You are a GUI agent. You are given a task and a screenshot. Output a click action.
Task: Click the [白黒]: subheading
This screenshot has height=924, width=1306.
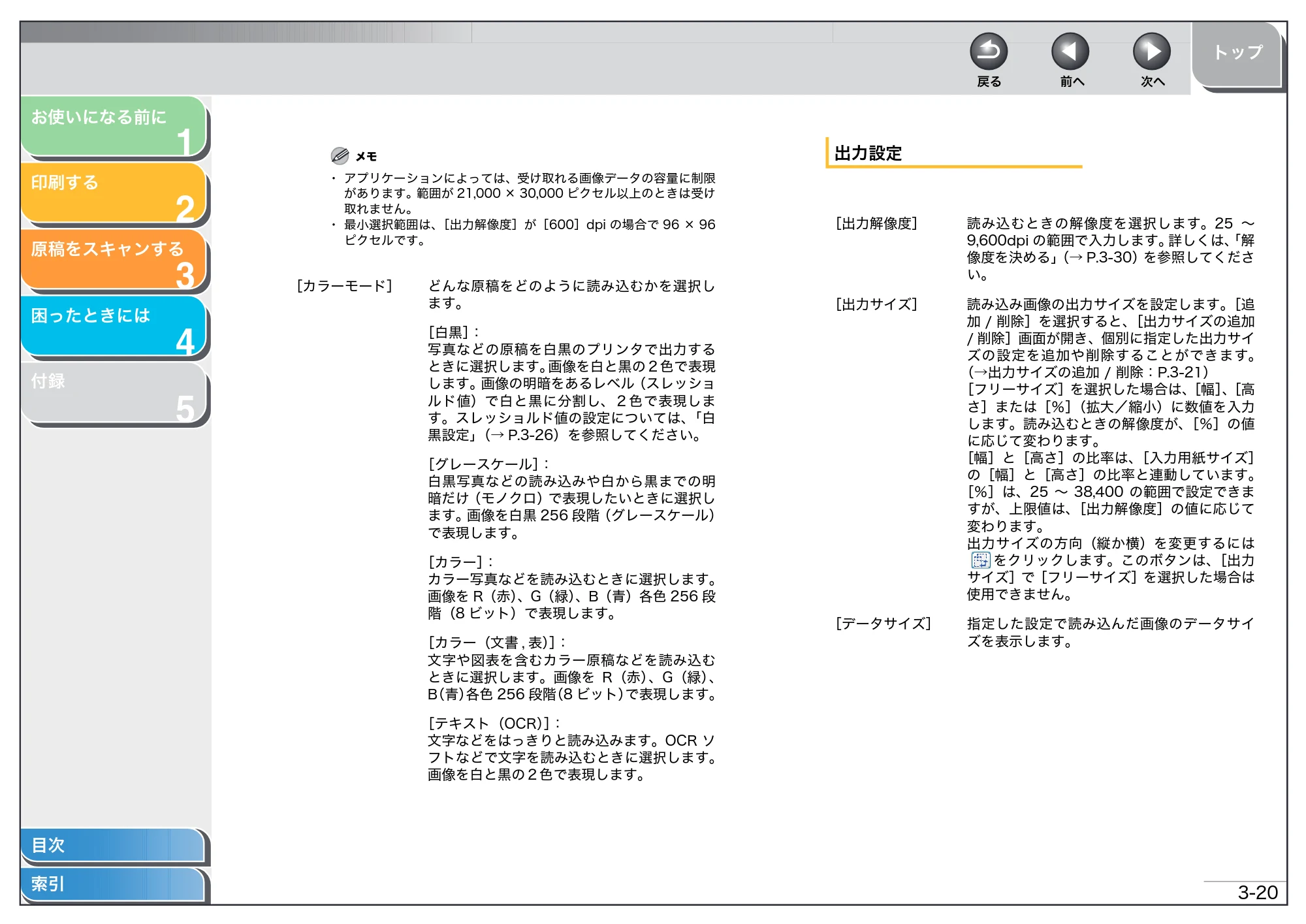coord(454,332)
